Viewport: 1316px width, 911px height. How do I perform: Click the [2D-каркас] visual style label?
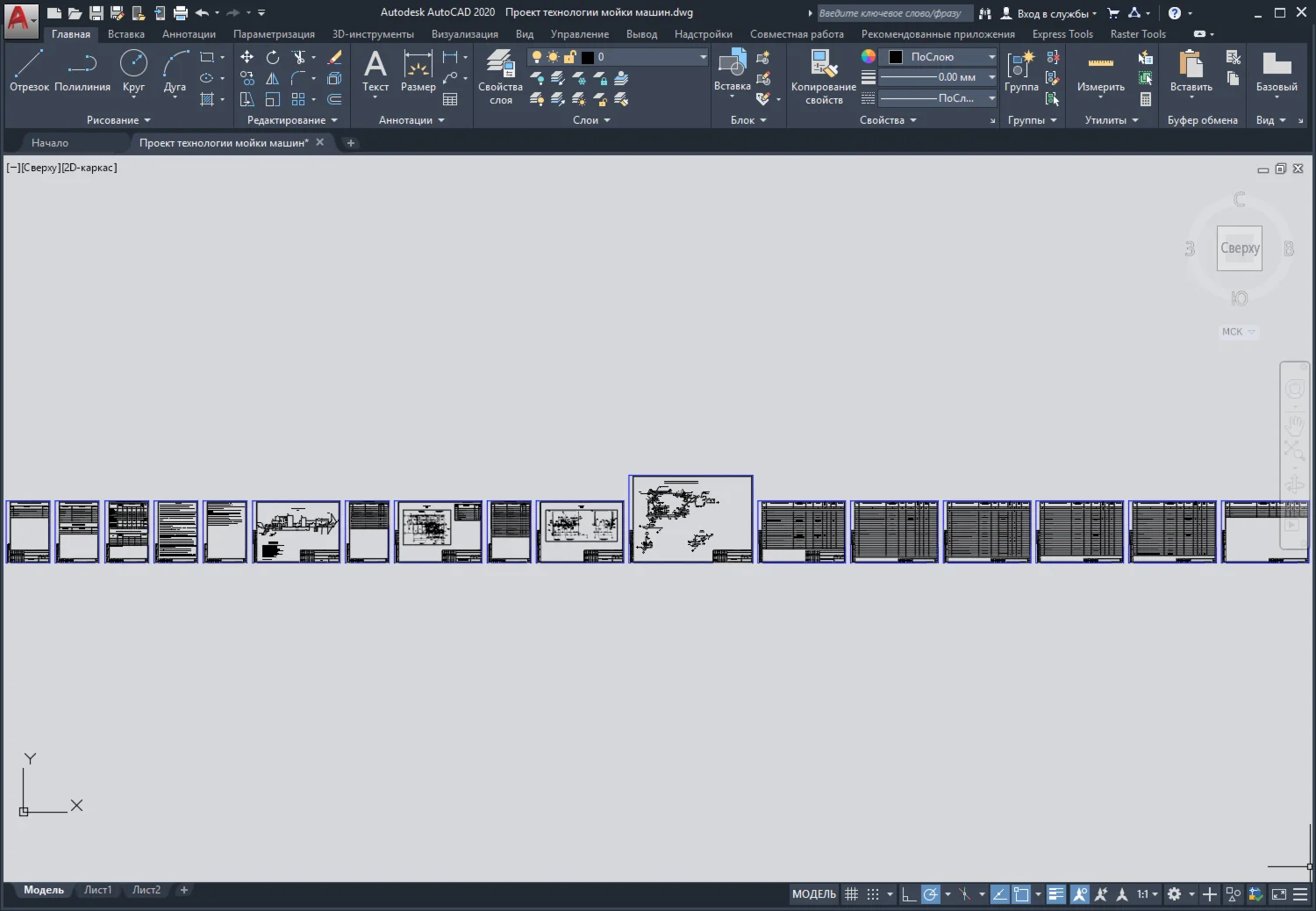[89, 168]
